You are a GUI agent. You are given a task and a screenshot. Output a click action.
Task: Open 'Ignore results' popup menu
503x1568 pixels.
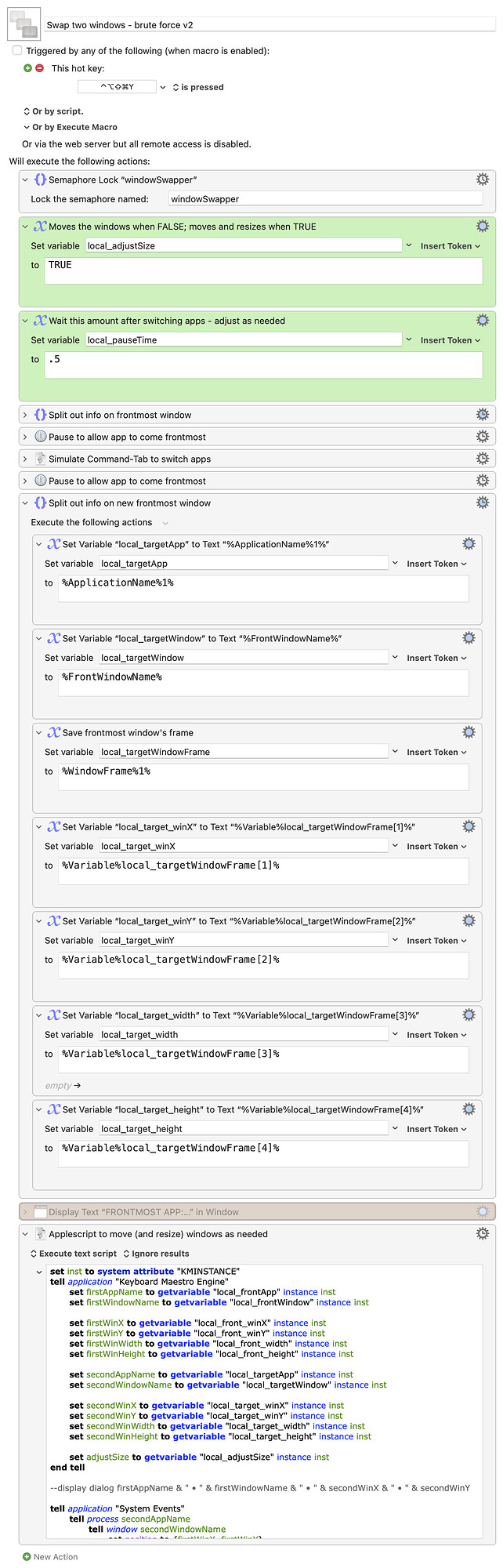(x=156, y=1254)
